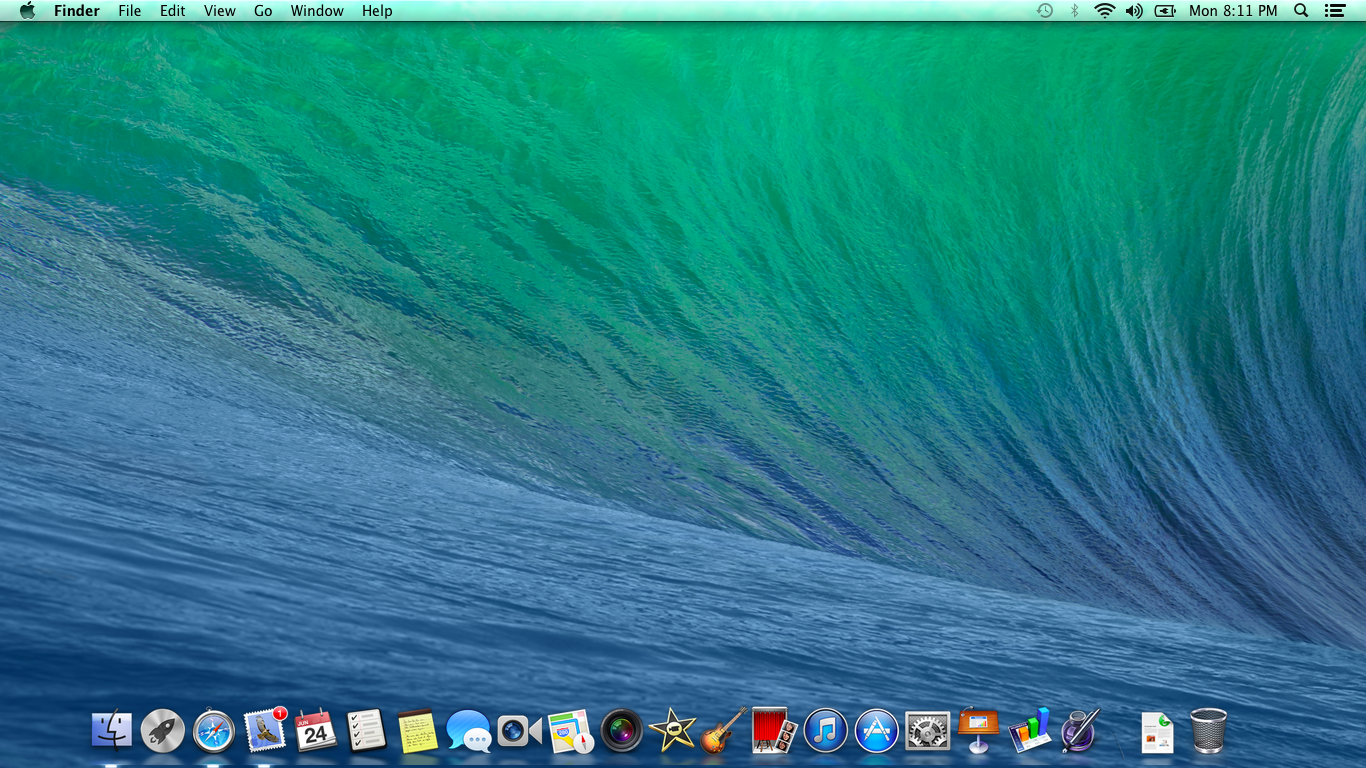Launch Launchpad rocket icon in Dock
Viewport: 1366px width, 768px height.
point(163,731)
